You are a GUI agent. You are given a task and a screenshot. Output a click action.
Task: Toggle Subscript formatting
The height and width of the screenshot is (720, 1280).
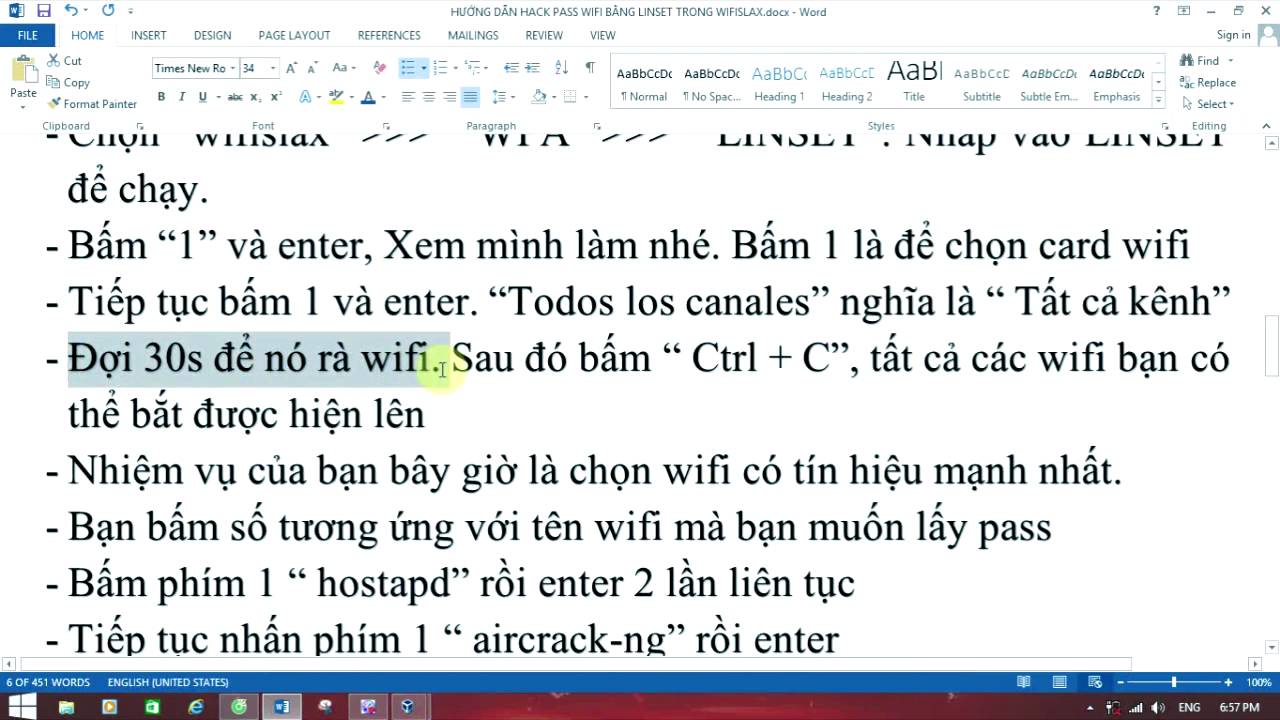click(256, 97)
